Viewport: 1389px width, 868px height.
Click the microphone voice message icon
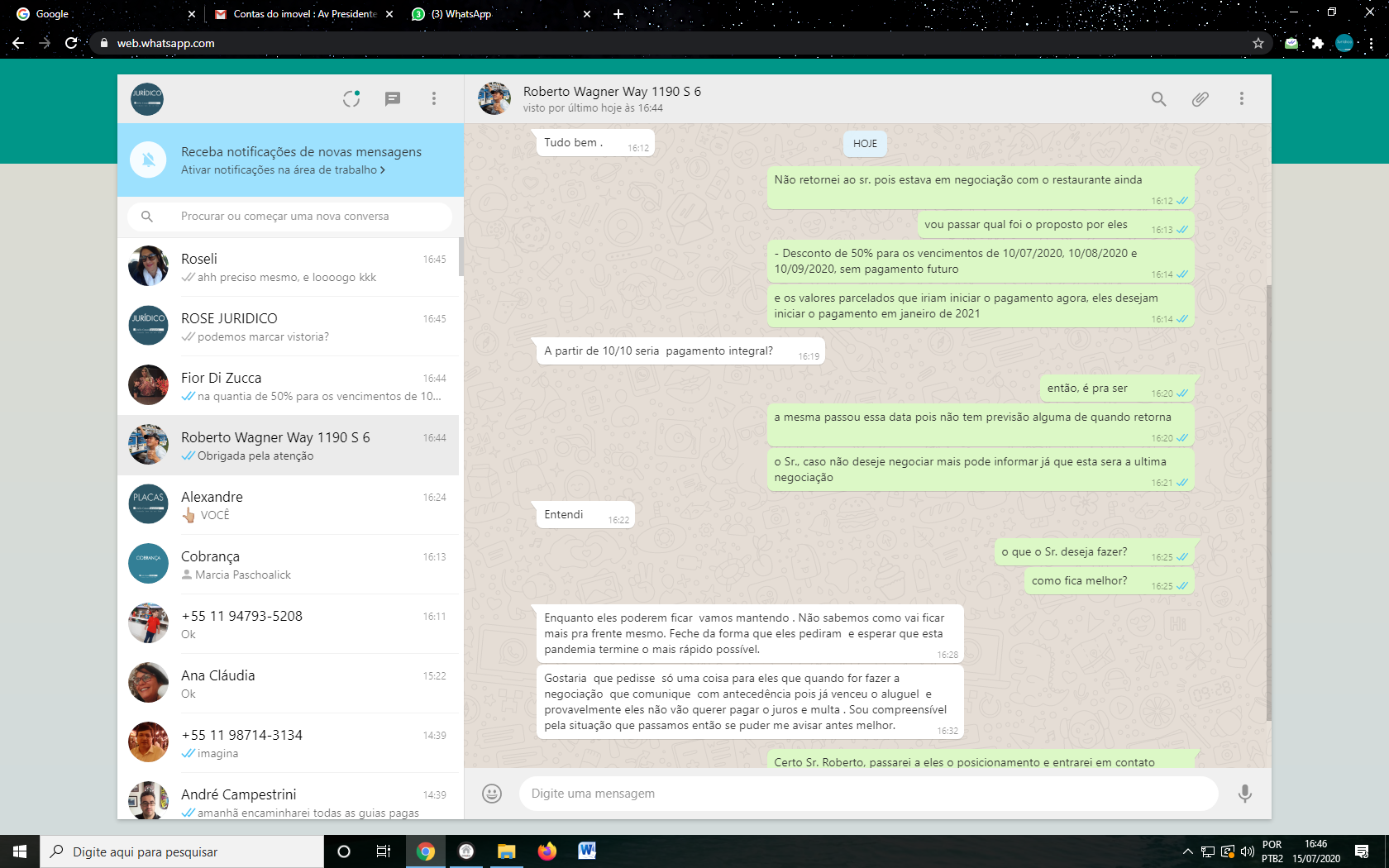click(x=1244, y=794)
